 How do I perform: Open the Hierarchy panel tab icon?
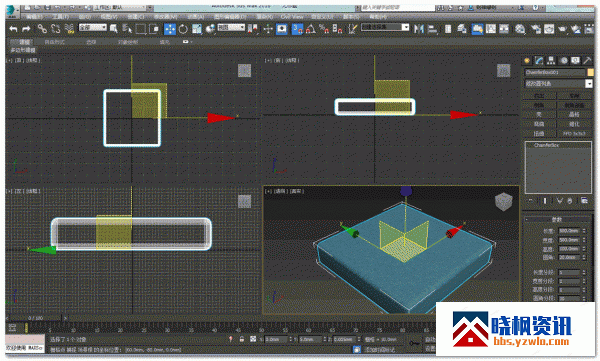[551, 60]
